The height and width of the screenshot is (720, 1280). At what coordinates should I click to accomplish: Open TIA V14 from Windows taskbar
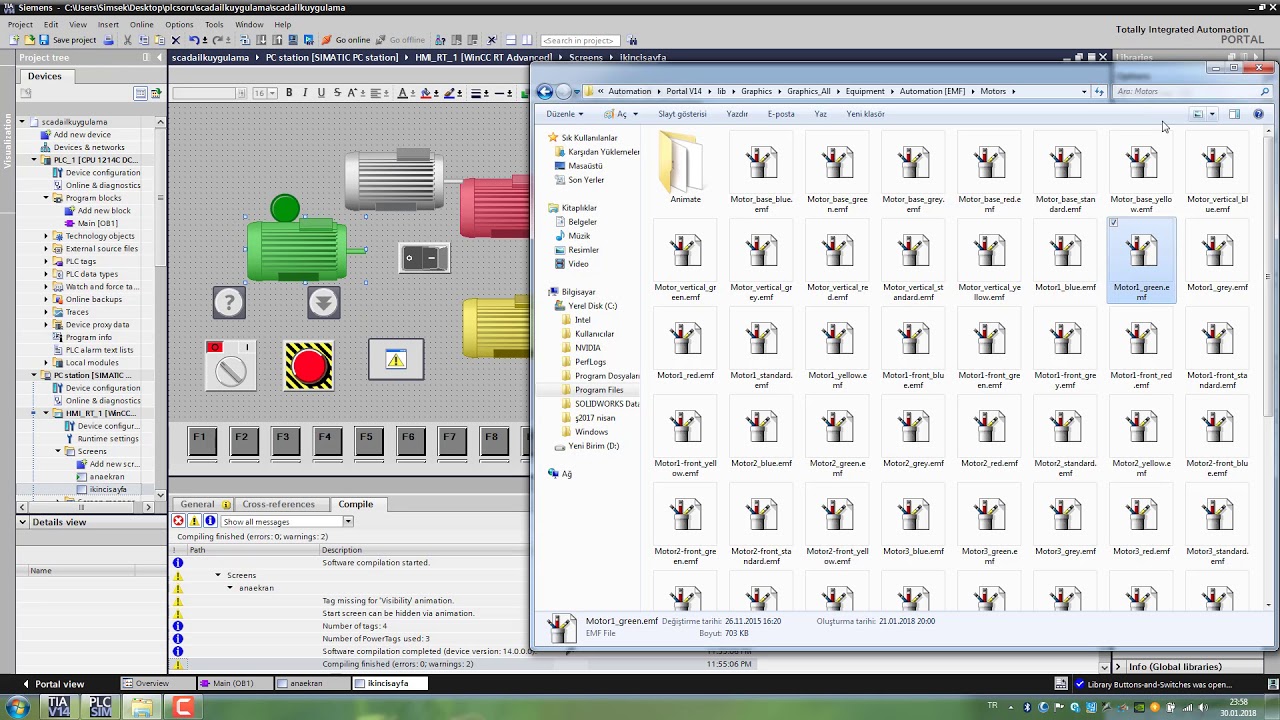pos(58,707)
